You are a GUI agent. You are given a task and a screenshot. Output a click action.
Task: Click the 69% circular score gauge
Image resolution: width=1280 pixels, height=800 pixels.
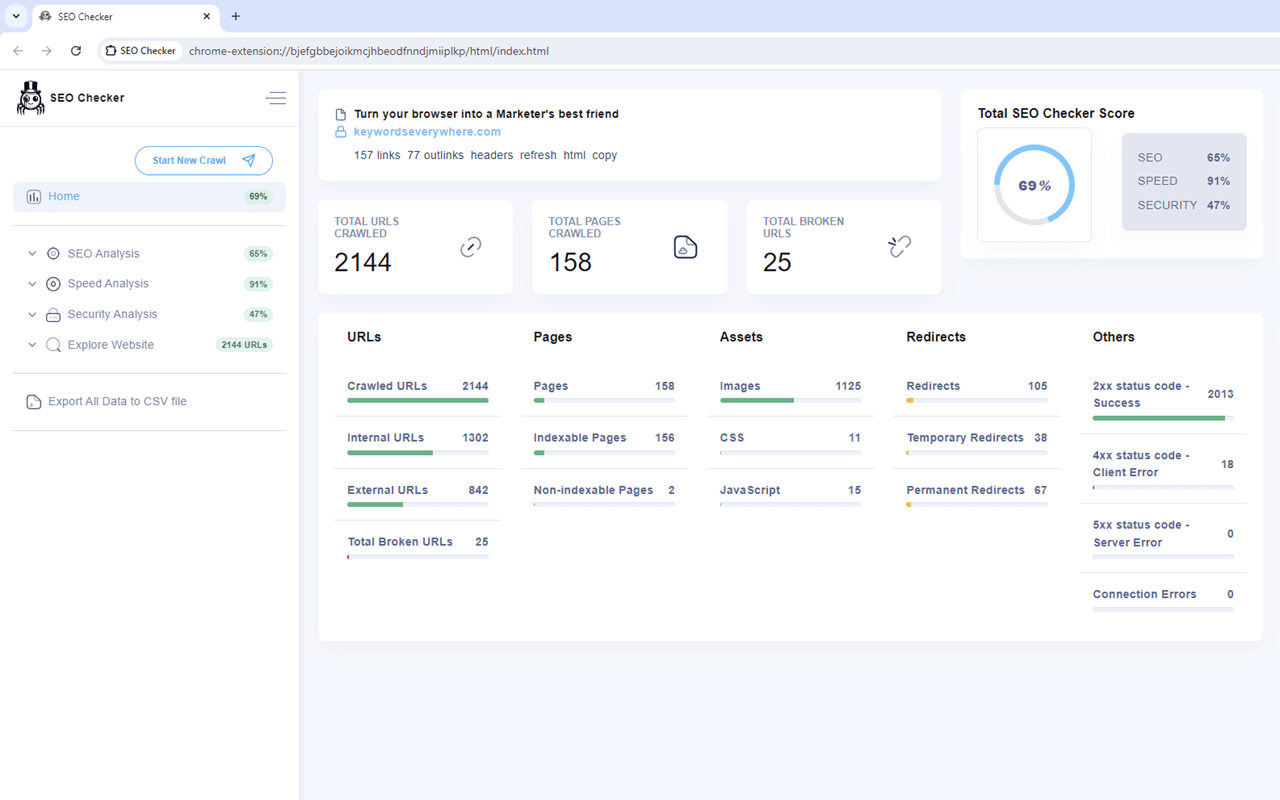click(1034, 185)
